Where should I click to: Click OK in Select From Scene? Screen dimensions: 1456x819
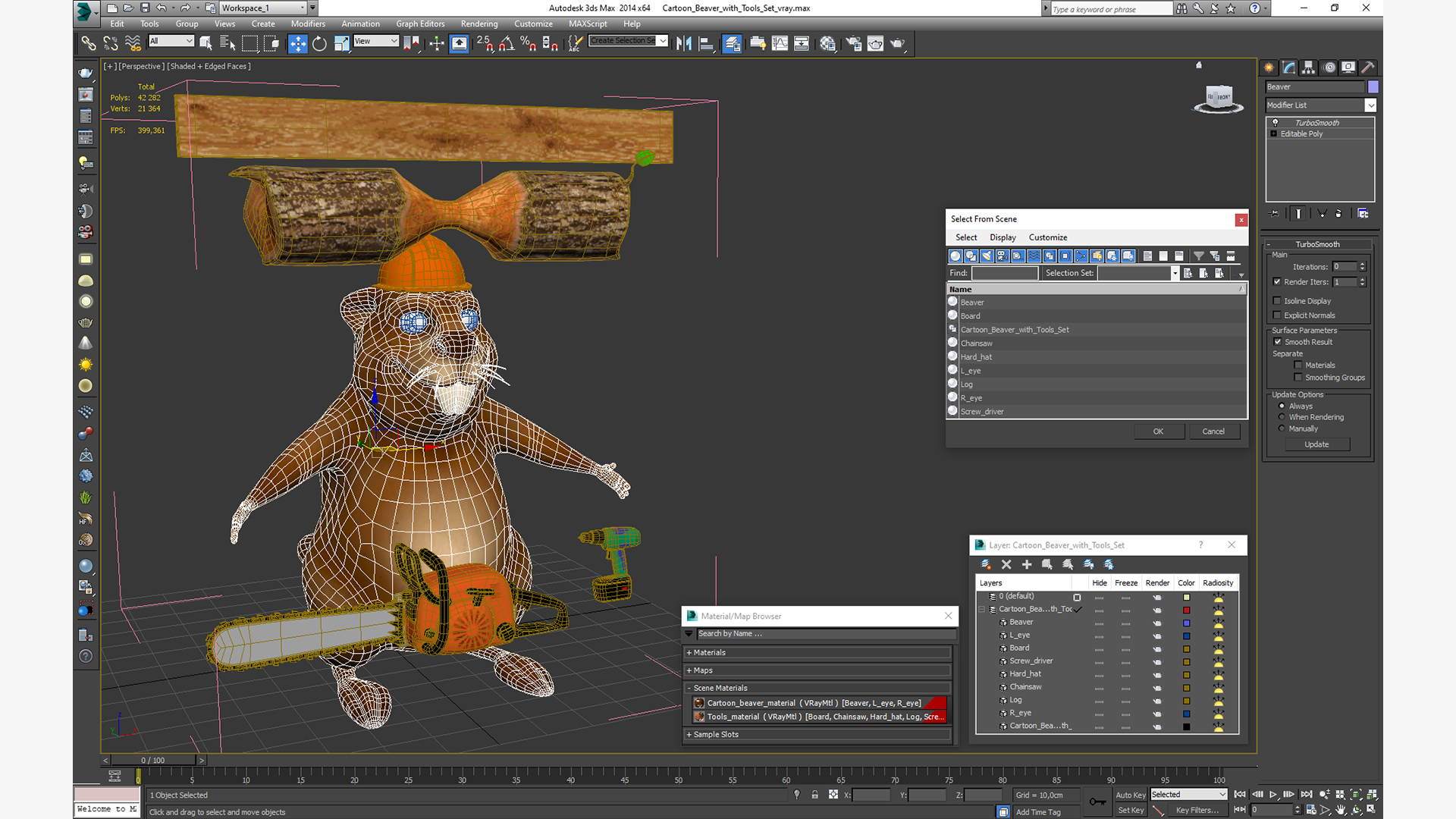click(1158, 431)
